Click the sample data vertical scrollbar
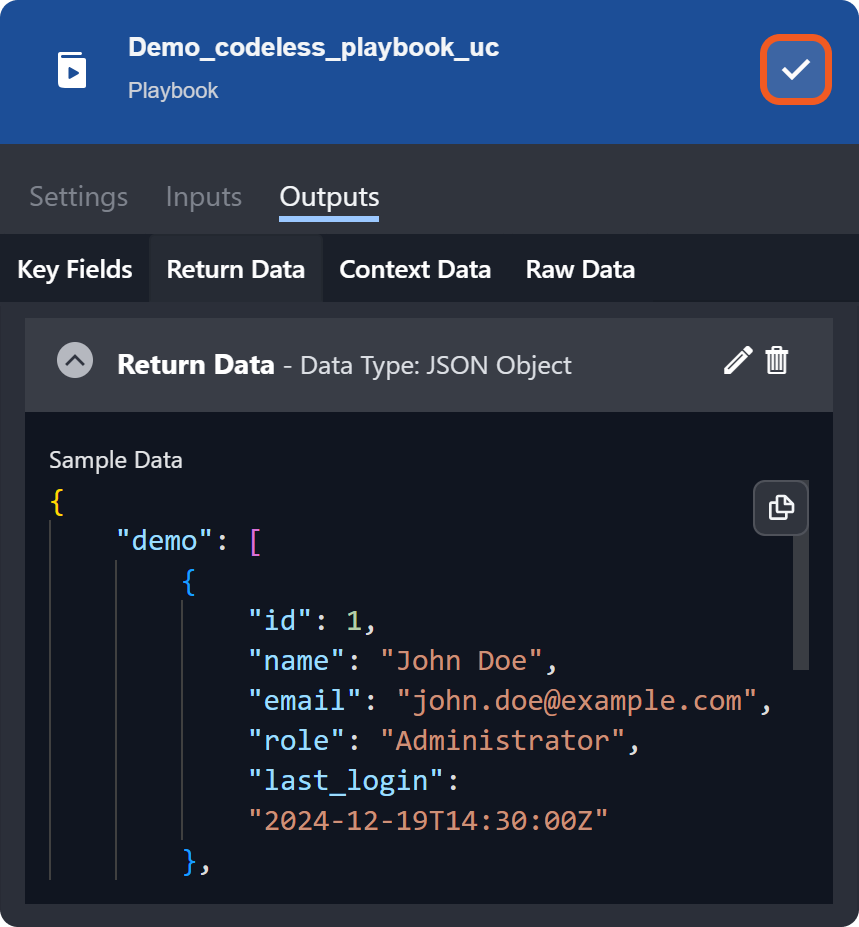The image size is (859, 927). [x=800, y=600]
